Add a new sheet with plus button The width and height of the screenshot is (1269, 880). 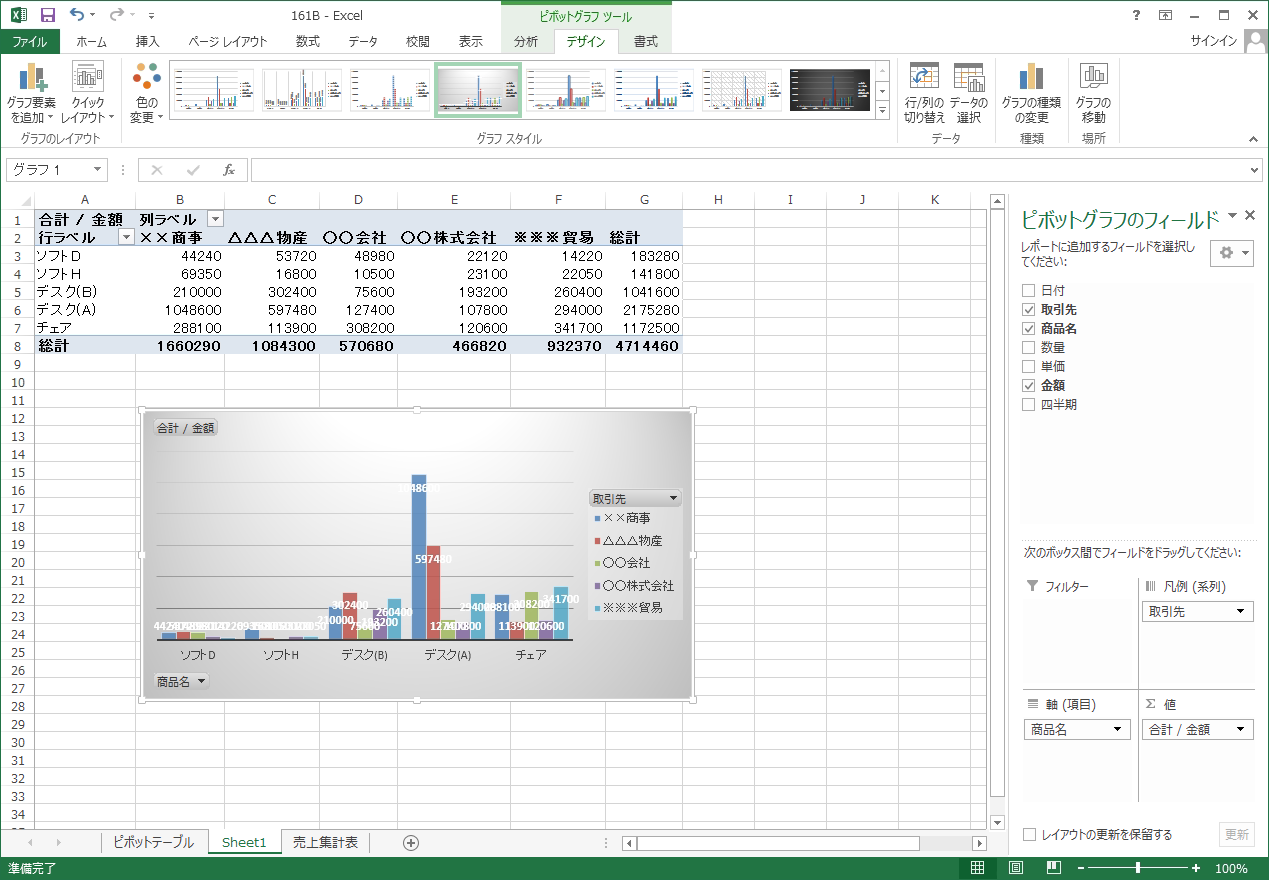coord(410,843)
